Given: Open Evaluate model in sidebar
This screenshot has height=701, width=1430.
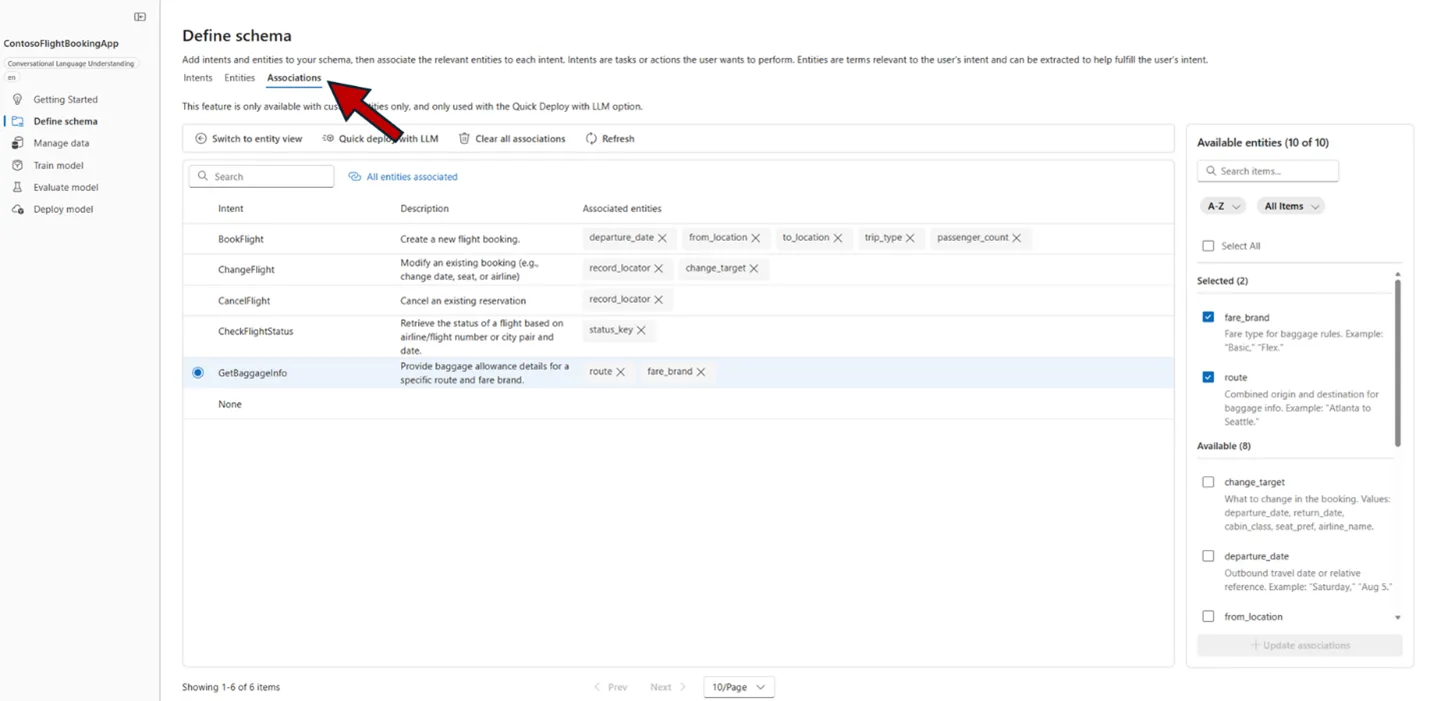Looking at the screenshot, I should point(65,187).
